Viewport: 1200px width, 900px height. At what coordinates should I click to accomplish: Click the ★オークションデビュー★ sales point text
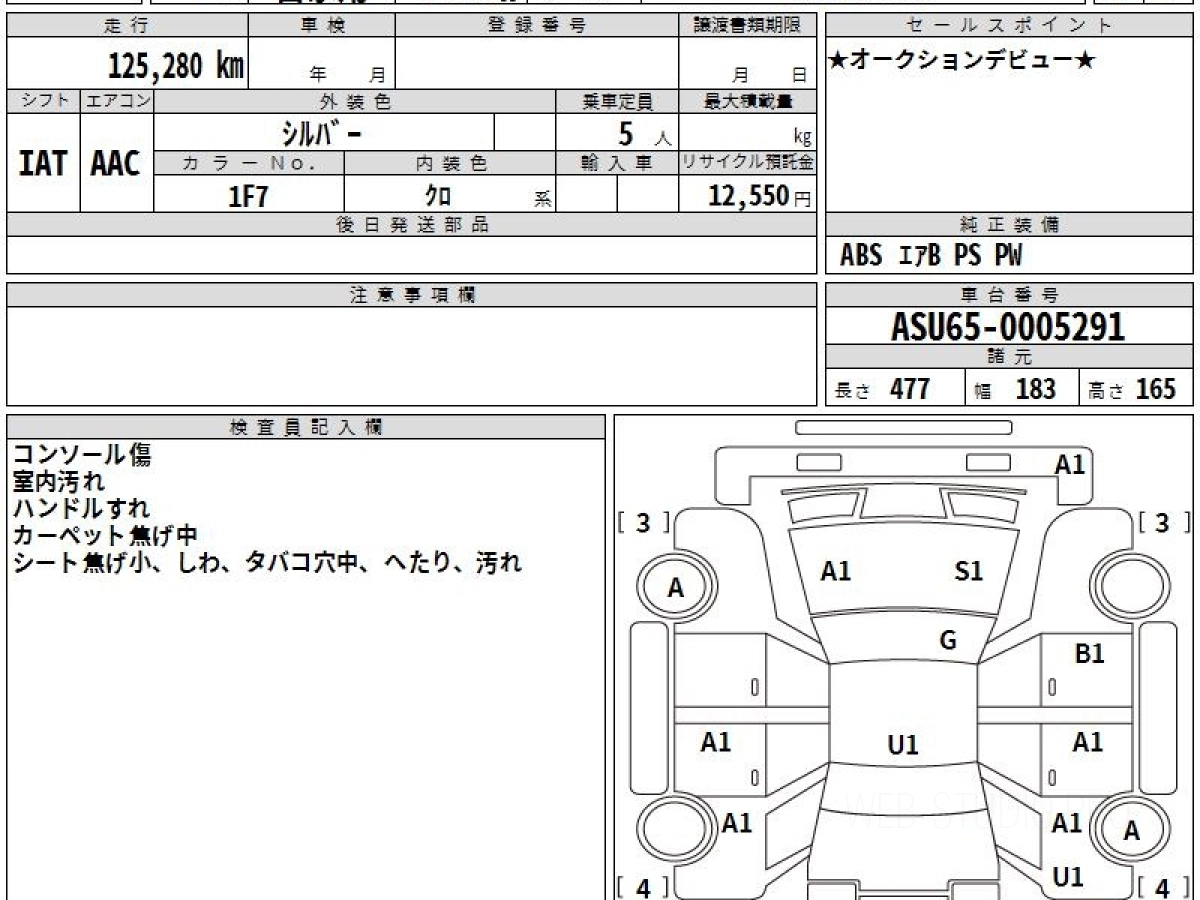(962, 61)
